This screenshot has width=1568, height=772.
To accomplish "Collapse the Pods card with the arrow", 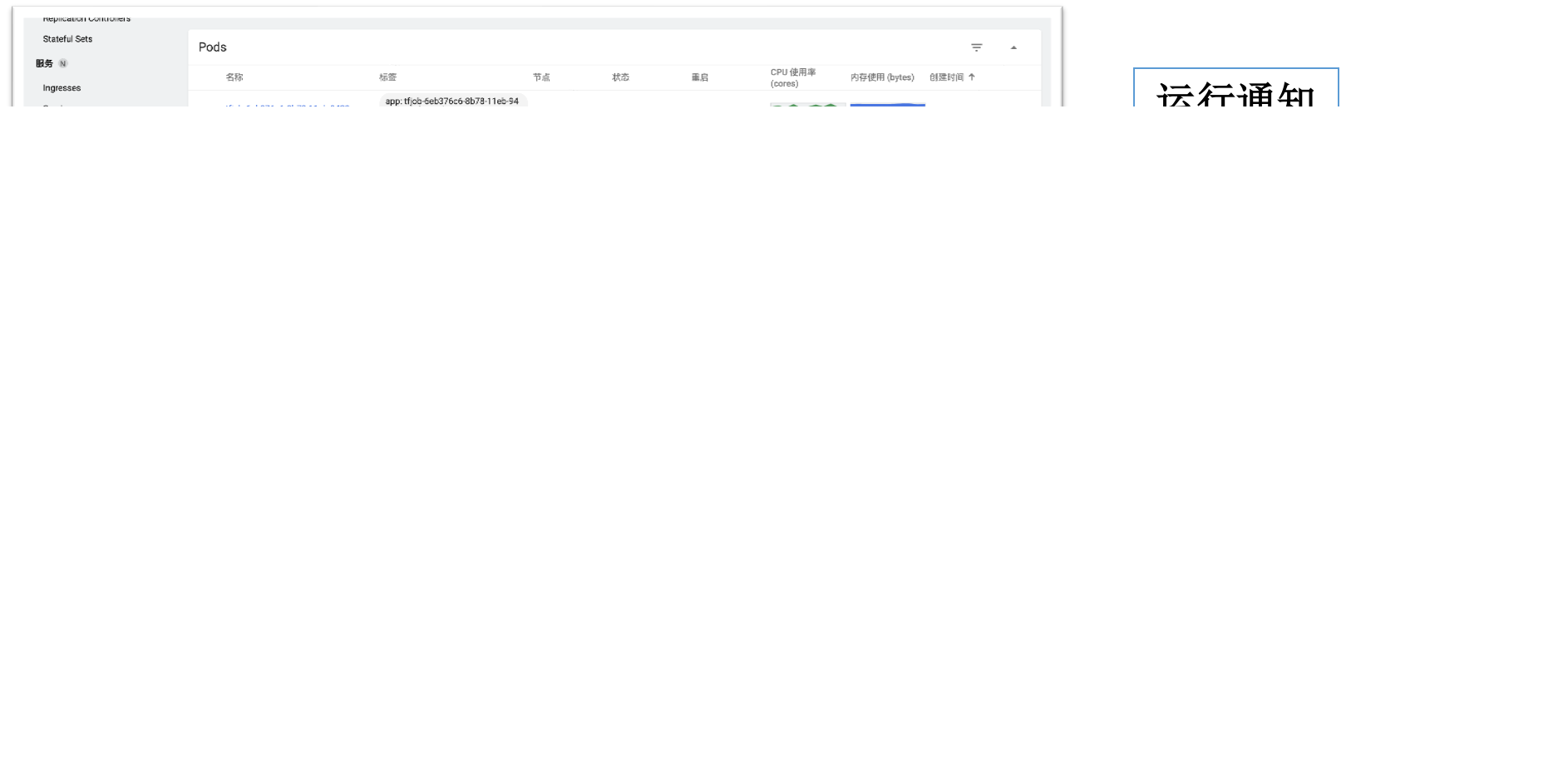I will [x=1013, y=47].
